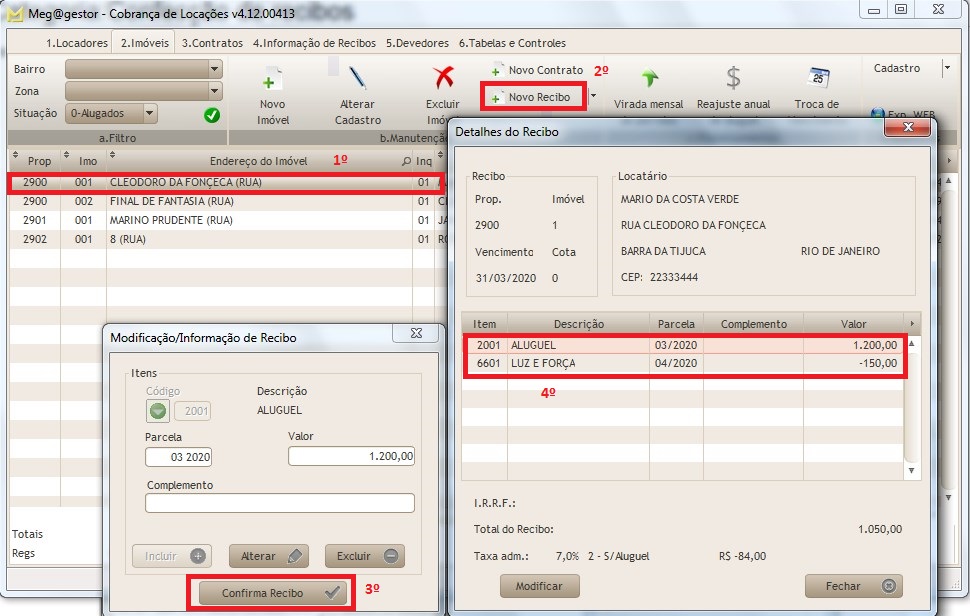Click Novo Contrato in the toolbar
This screenshot has width=970, height=616.
pos(537,70)
